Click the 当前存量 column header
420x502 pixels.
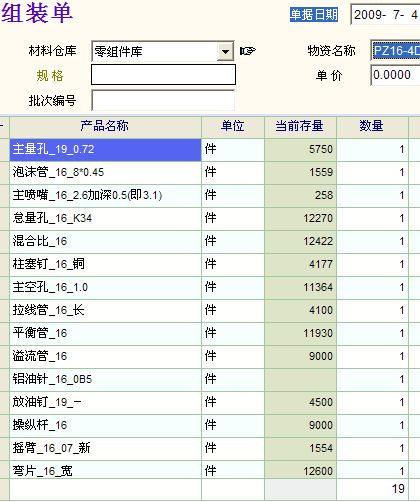(300, 126)
